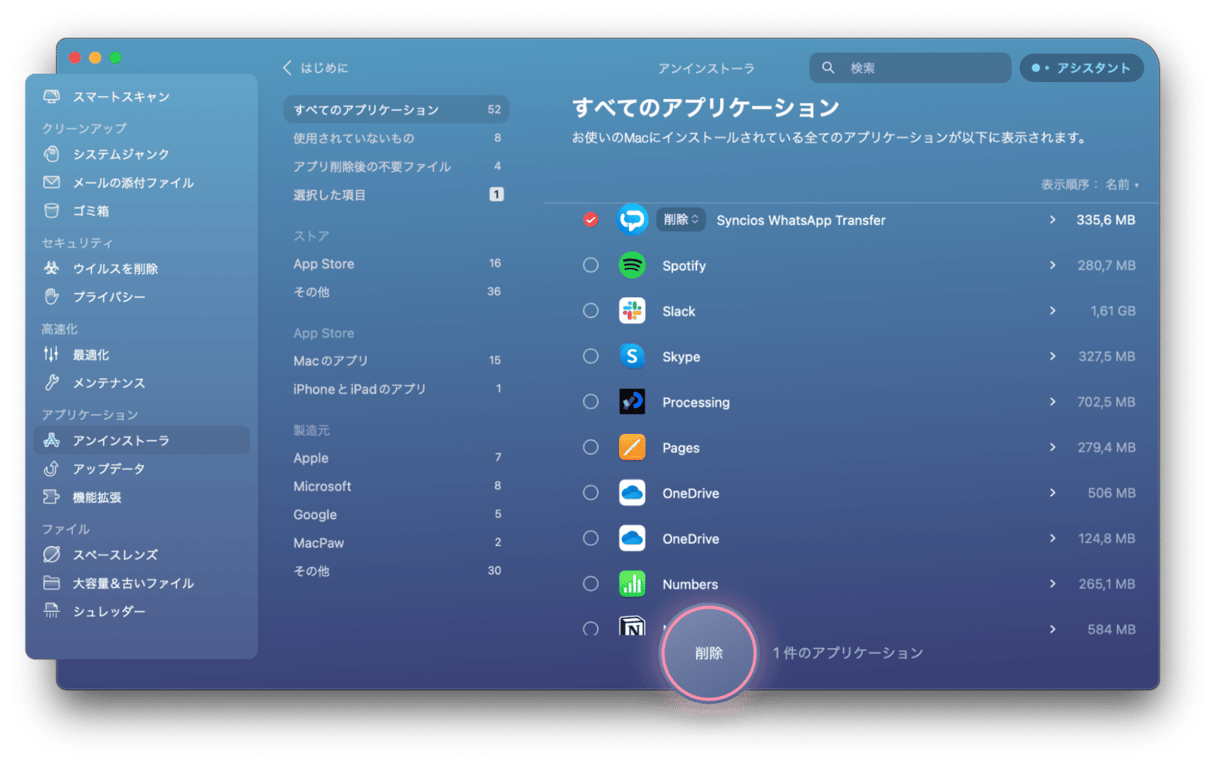
Task: Expand Spotify details chevron
Action: (1053, 265)
